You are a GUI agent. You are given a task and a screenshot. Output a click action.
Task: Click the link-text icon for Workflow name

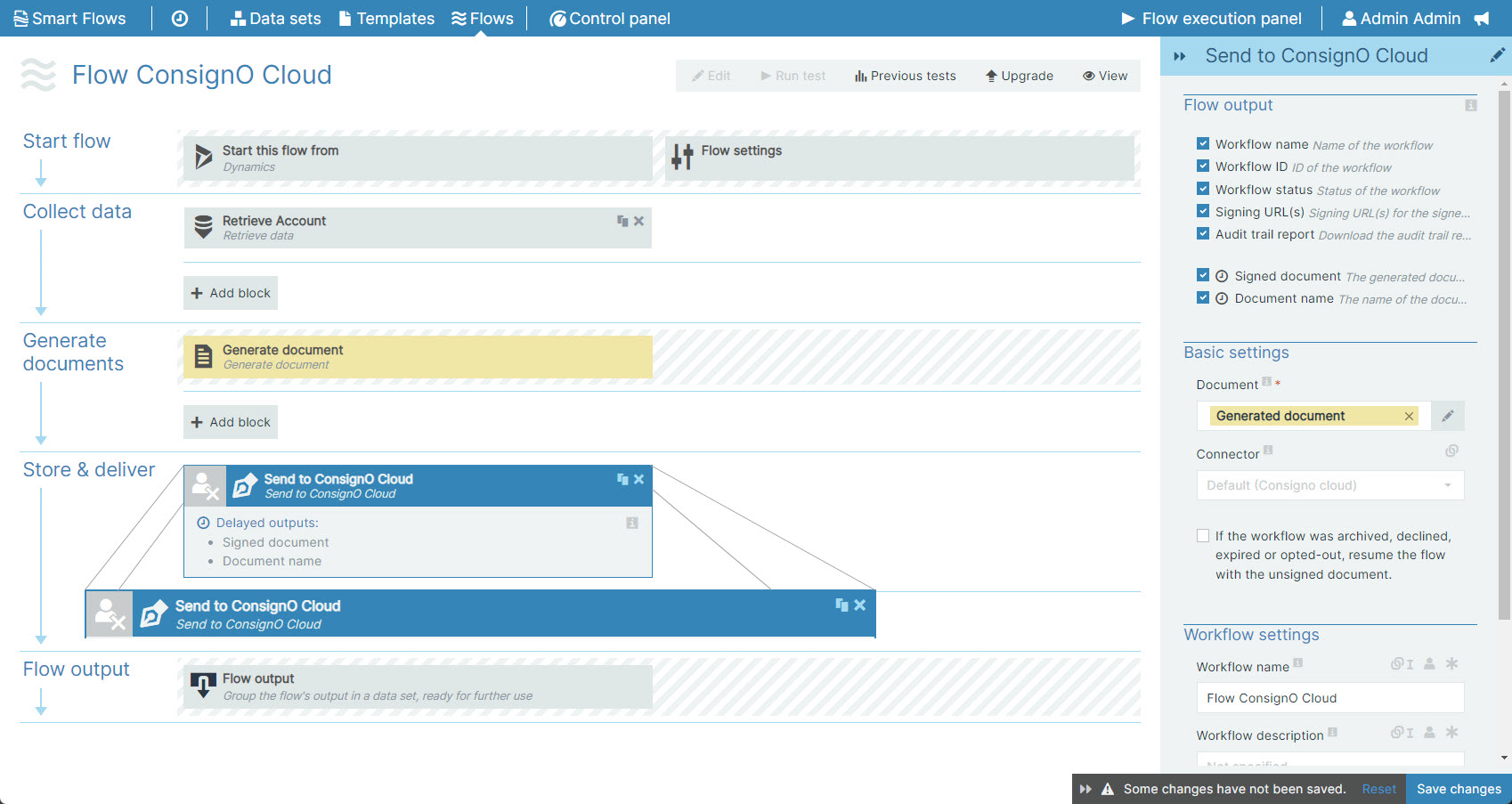(x=1402, y=663)
